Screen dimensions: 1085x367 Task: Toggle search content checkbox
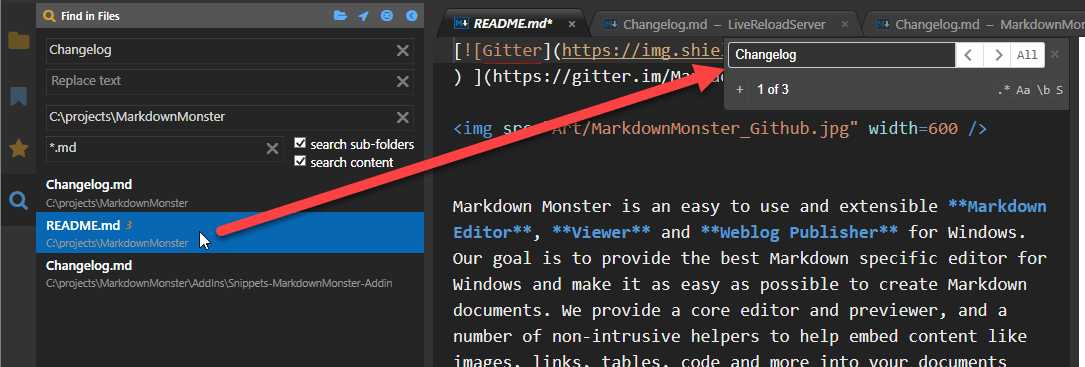coord(300,161)
